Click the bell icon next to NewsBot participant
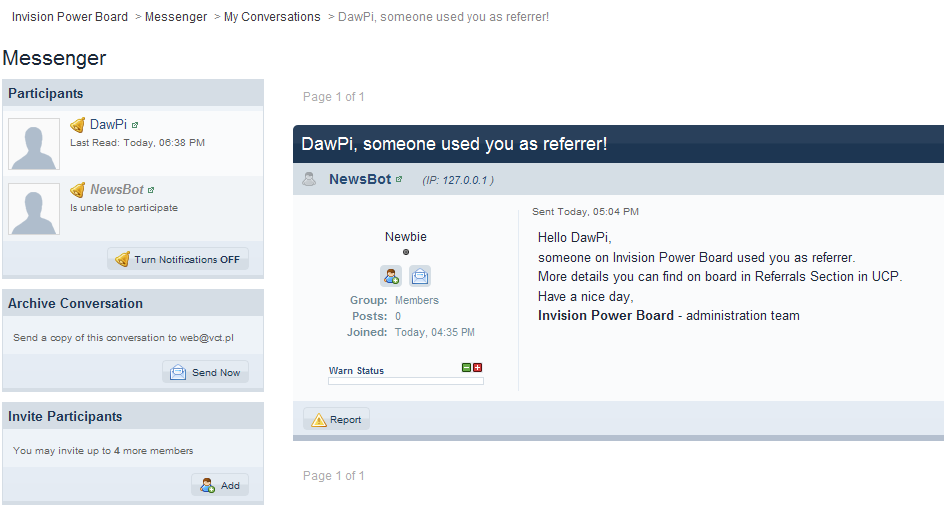Screen dimensions: 944x515 77,190
